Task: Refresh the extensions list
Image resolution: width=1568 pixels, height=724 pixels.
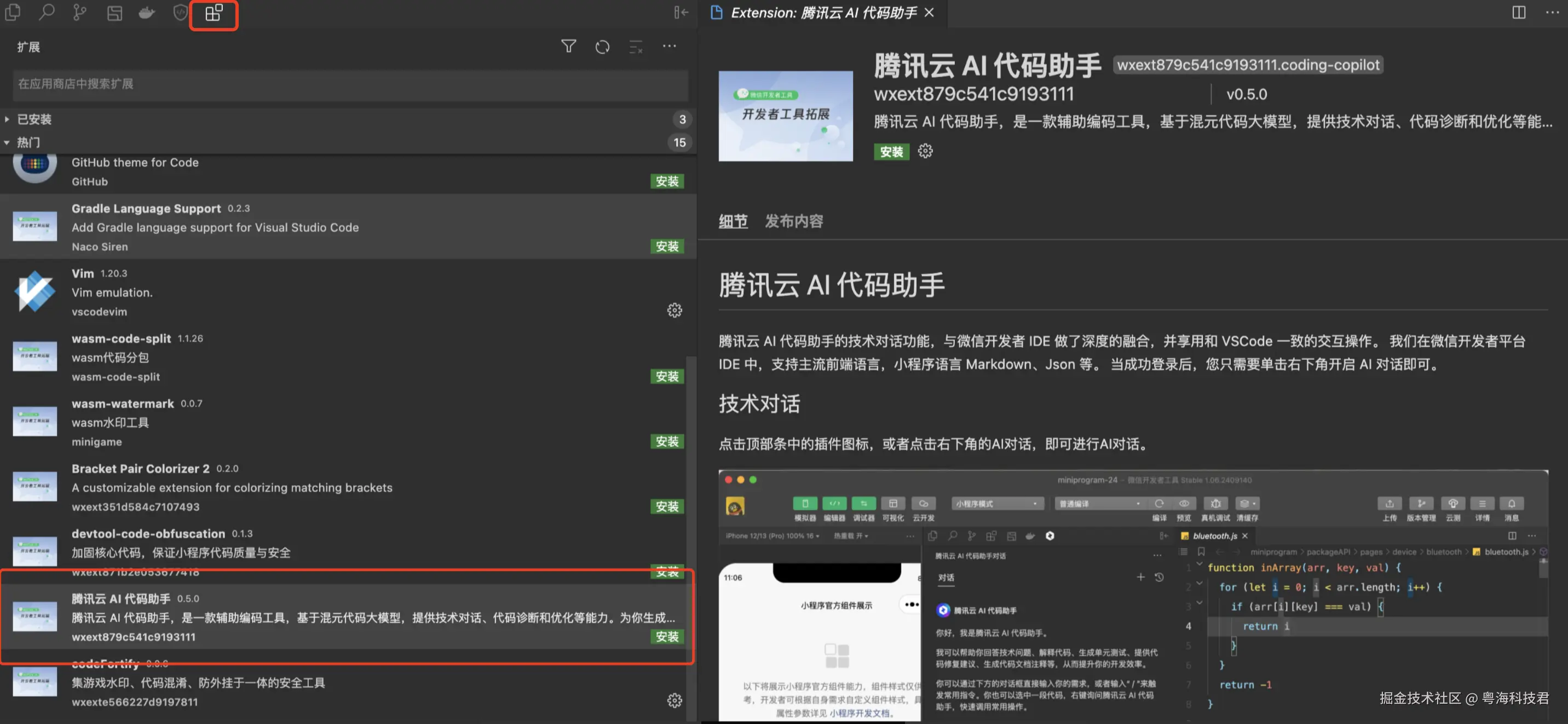Action: pyautogui.click(x=602, y=47)
